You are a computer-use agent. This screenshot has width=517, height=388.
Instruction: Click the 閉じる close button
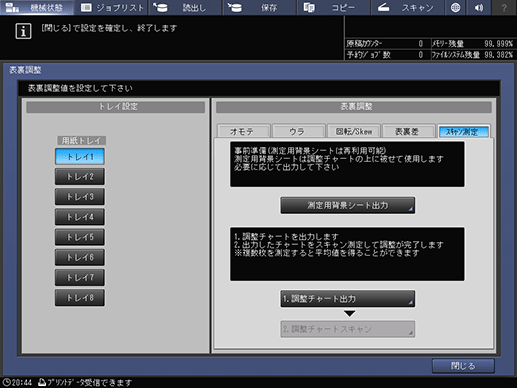(x=463, y=366)
